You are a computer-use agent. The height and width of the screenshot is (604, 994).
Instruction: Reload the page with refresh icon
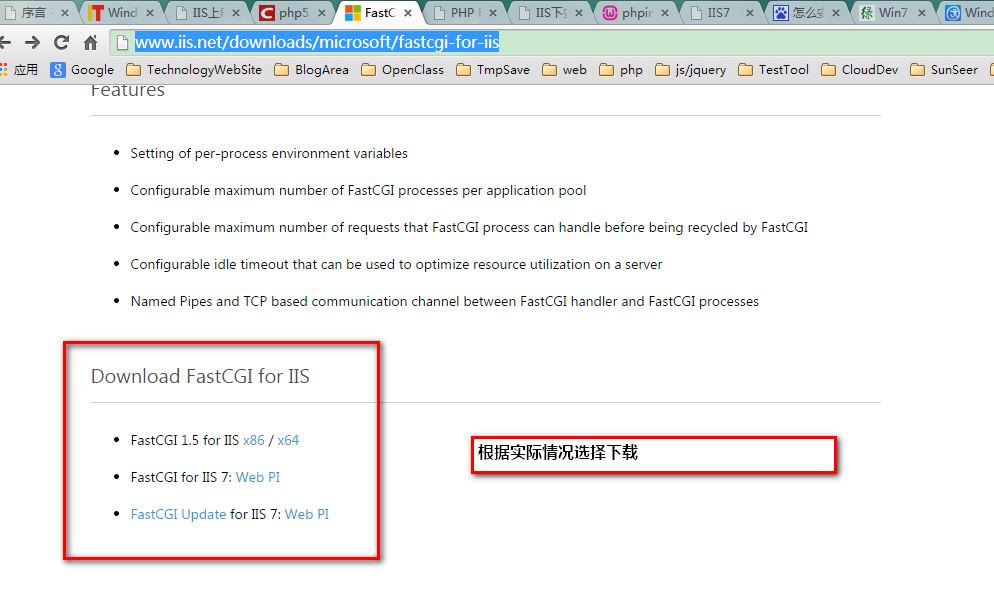click(x=61, y=43)
